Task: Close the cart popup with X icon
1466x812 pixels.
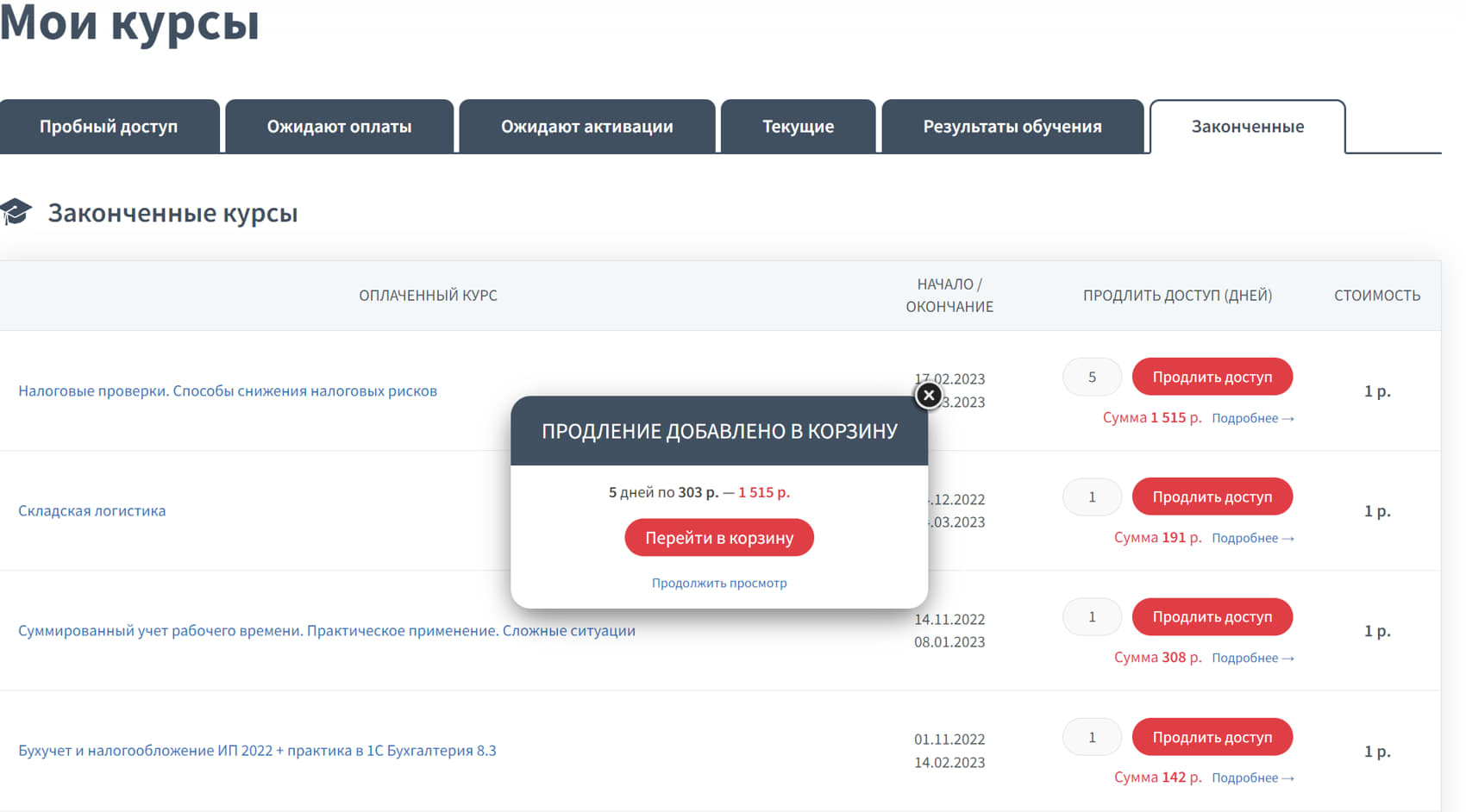Action: pyautogui.click(x=928, y=396)
